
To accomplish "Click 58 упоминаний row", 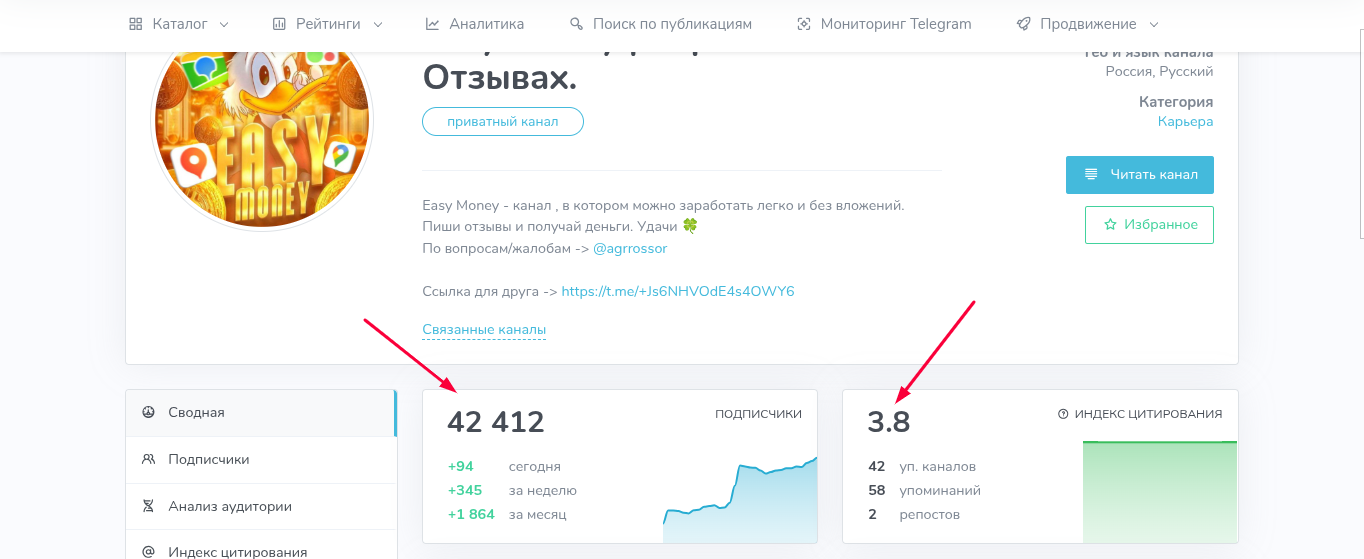I will (925, 490).
